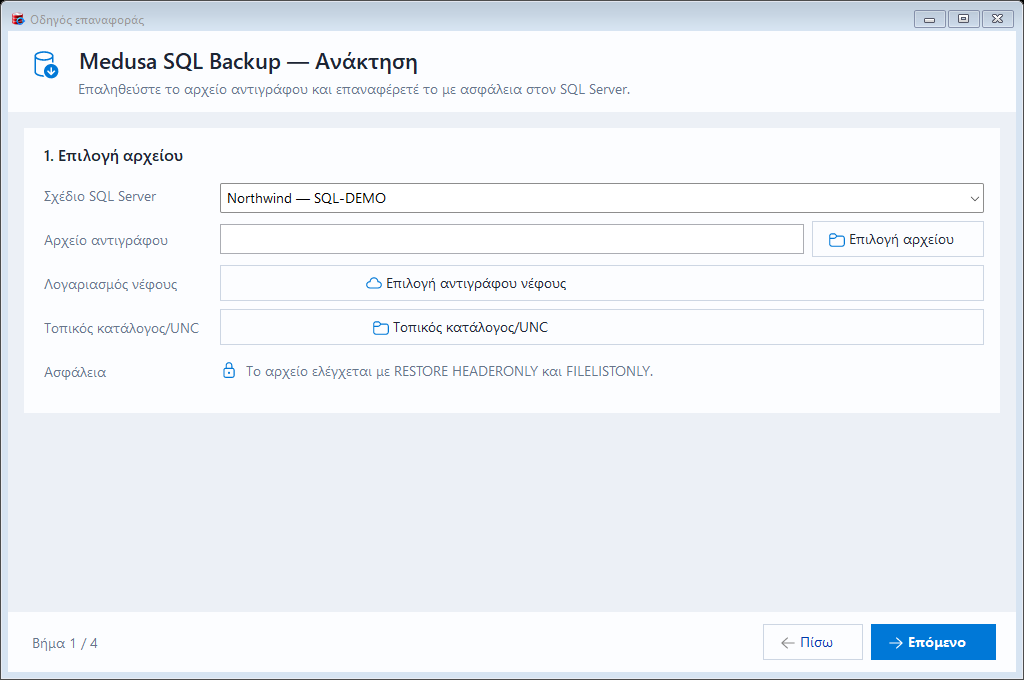Click the subtitle text under the Medusa title
The width and height of the screenshot is (1024, 680).
tap(354, 89)
